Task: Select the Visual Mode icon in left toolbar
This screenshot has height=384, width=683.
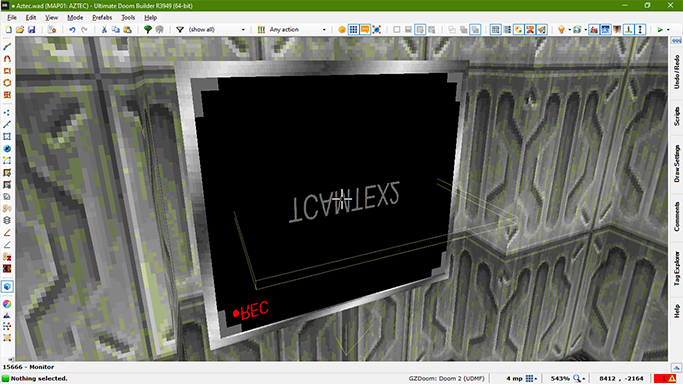Action: (x=7, y=286)
